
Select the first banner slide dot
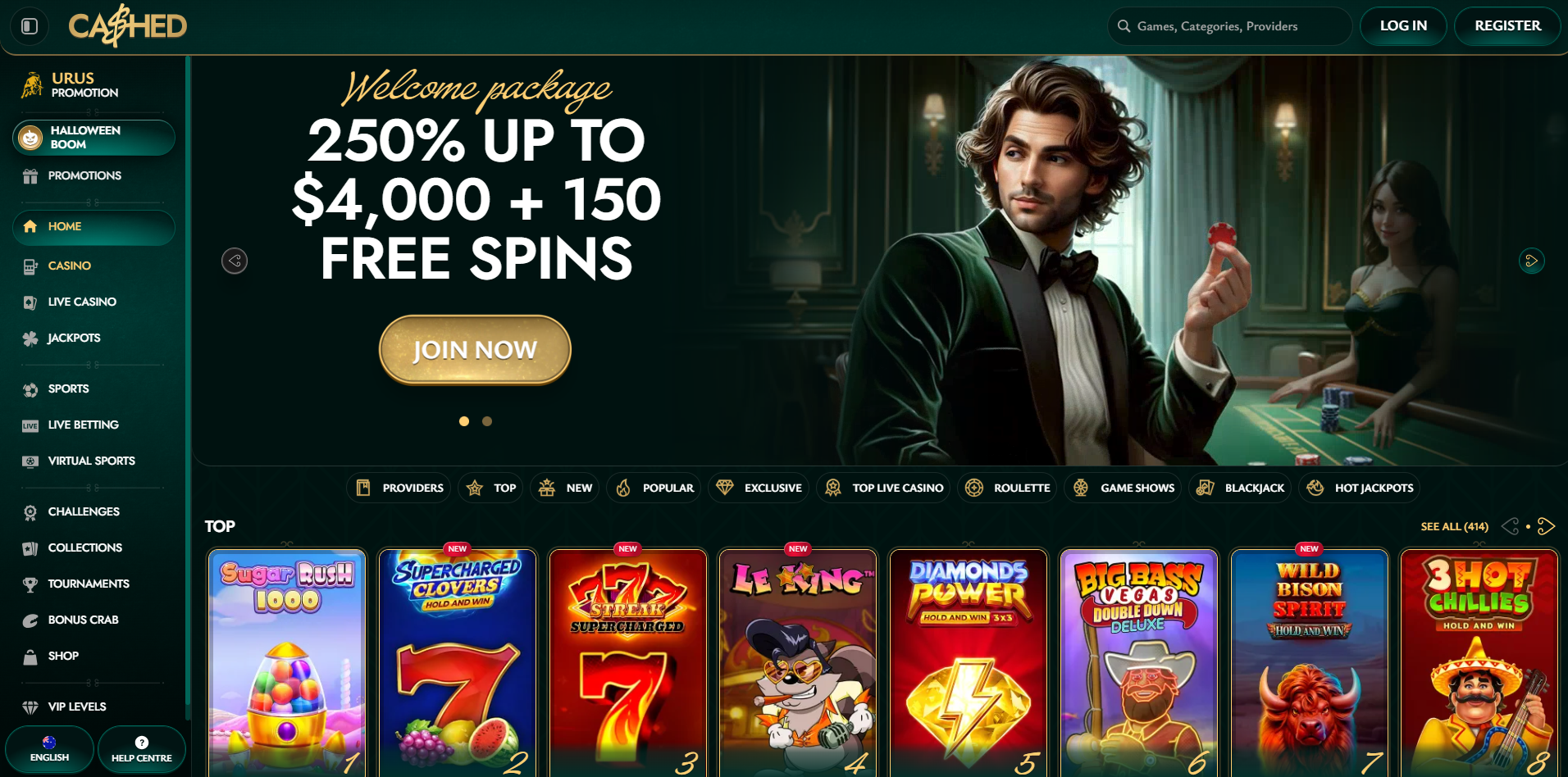[464, 421]
